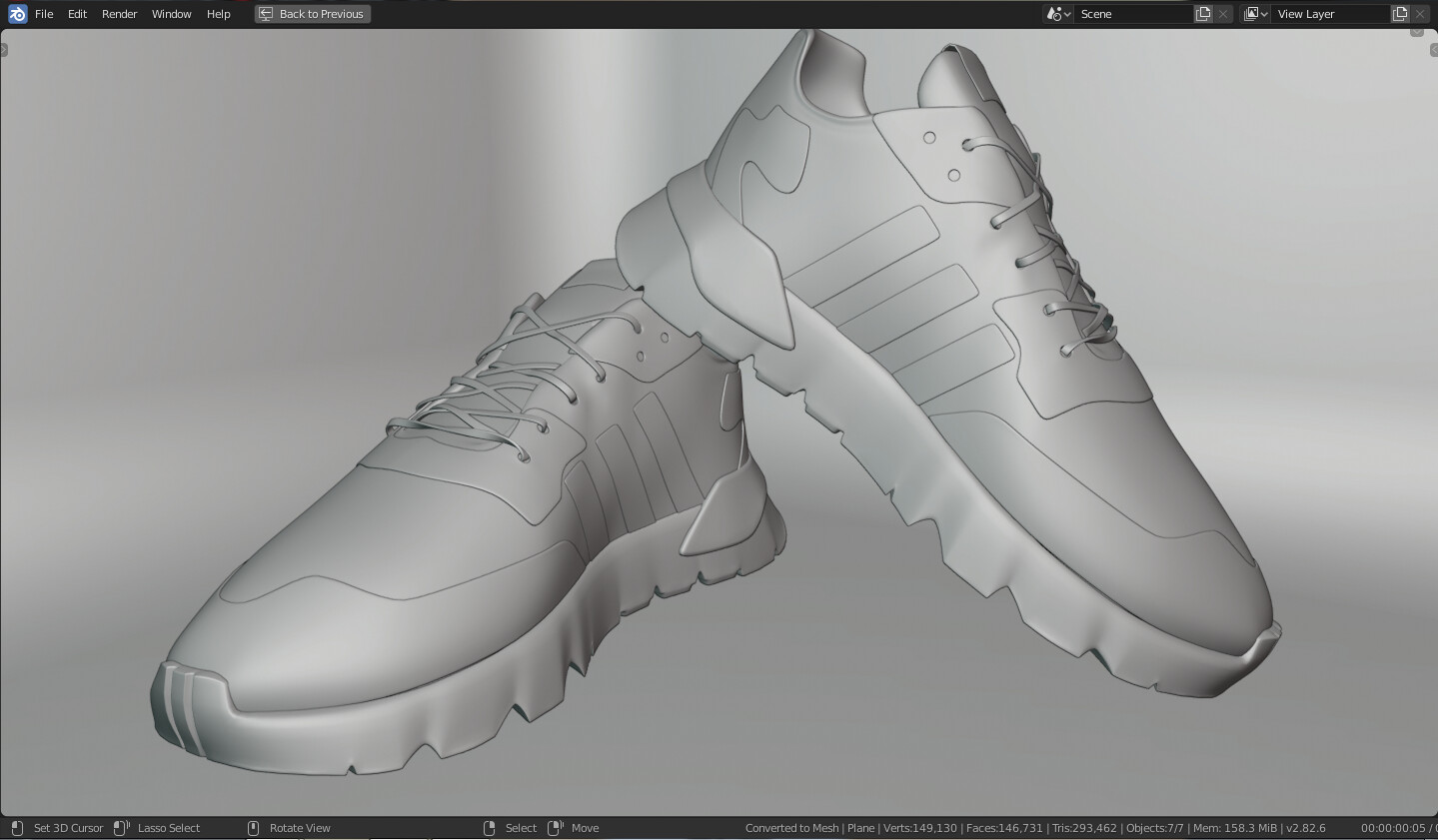Image resolution: width=1438 pixels, height=840 pixels.
Task: Click the Move mouse-drag icon
Action: coord(556,828)
